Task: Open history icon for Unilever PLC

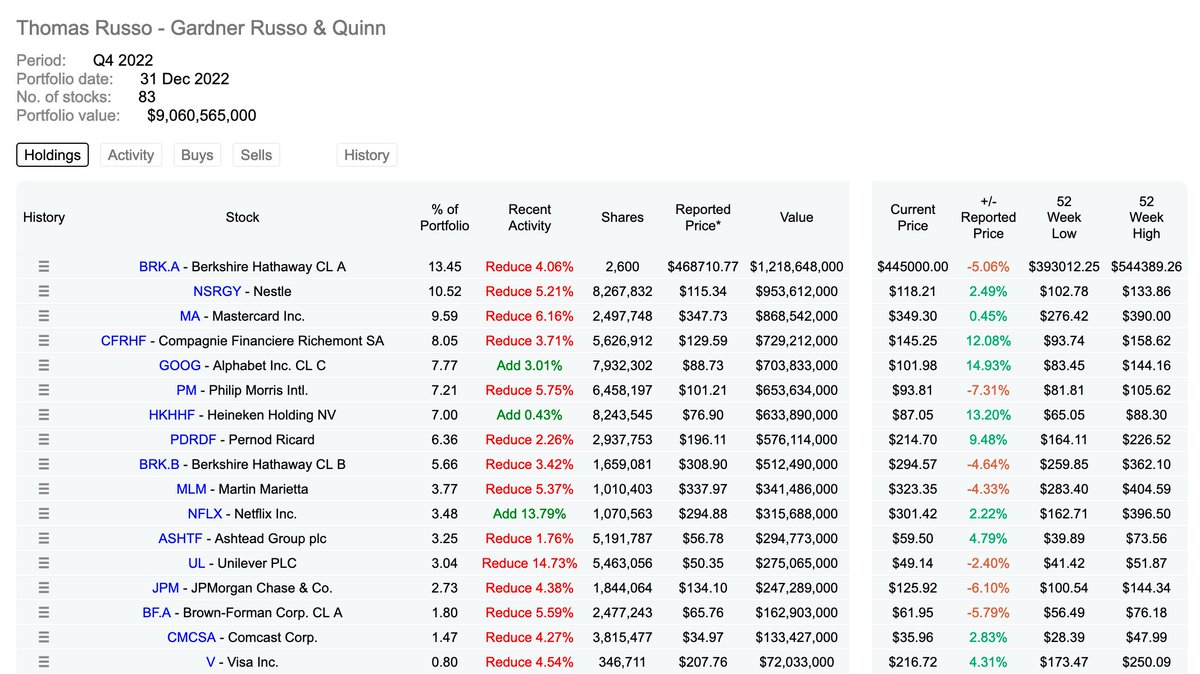Action: (44, 563)
